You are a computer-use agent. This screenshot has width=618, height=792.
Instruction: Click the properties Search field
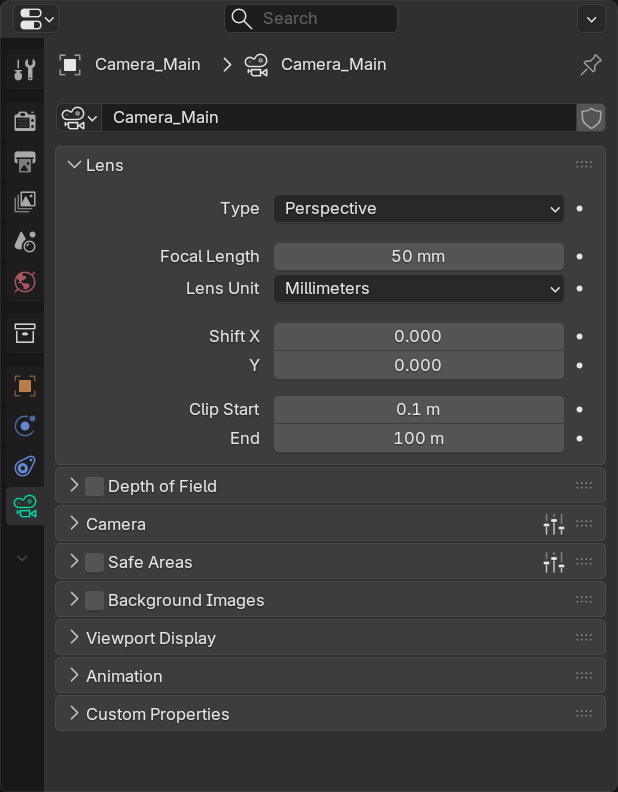tap(311, 19)
